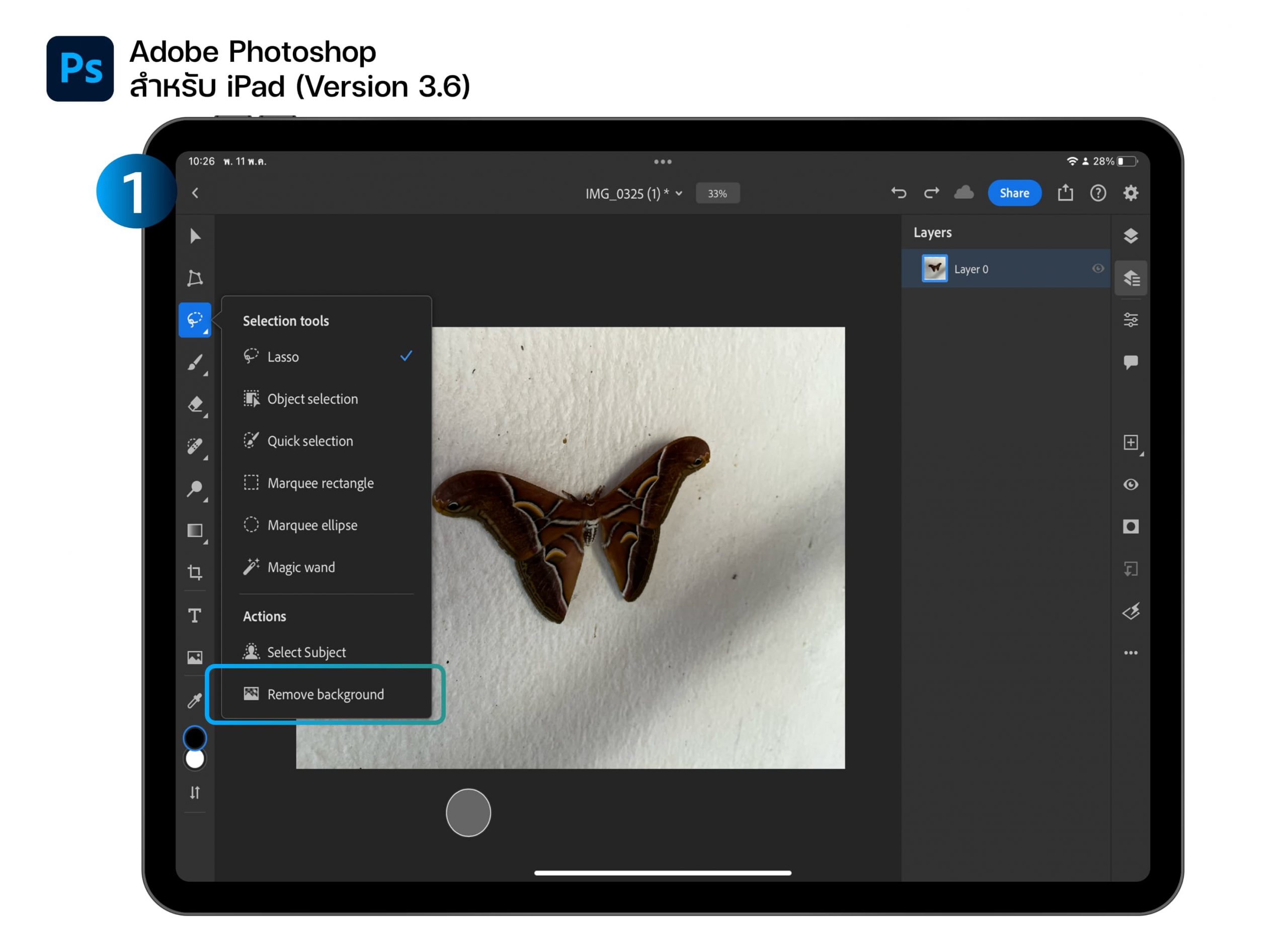This screenshot has width=1288, height=941.
Task: Open the black foreground color swatch
Action: click(195, 738)
